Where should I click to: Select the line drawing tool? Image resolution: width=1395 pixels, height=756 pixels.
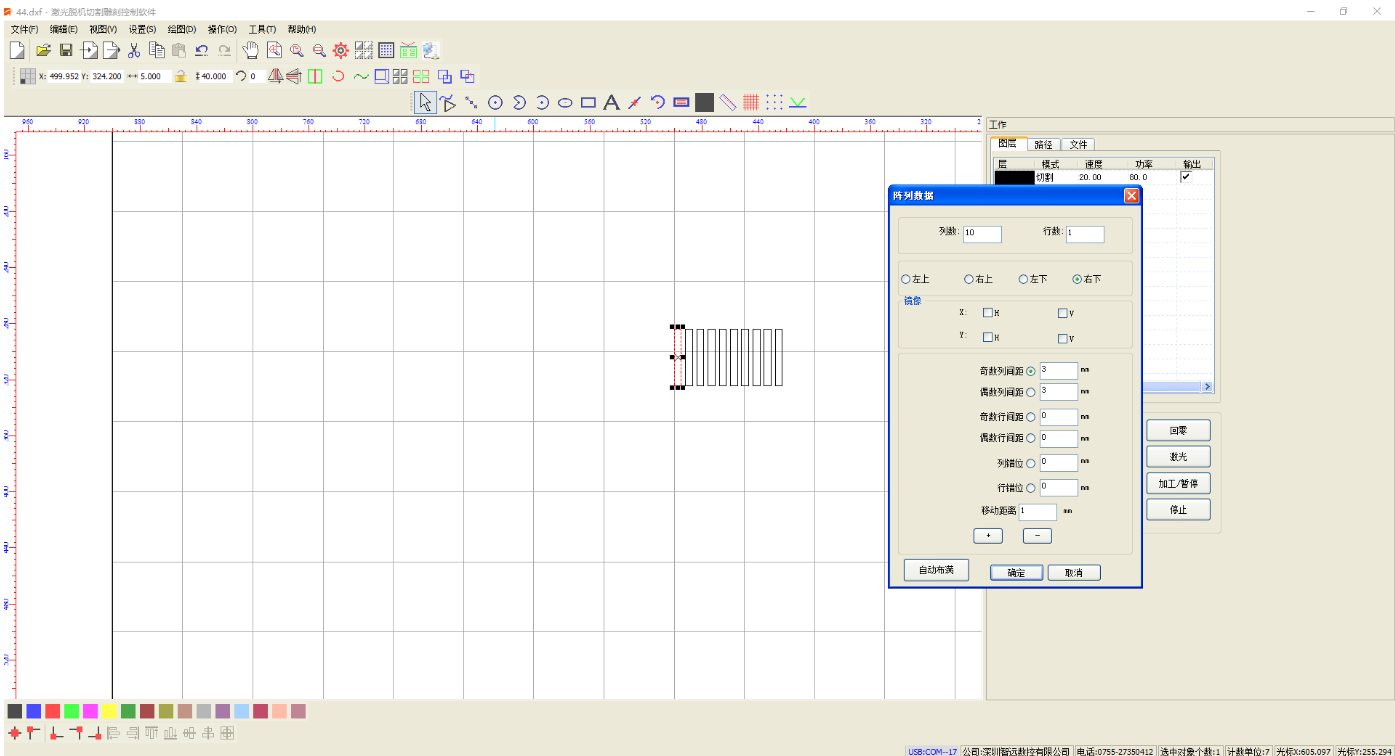click(x=471, y=102)
